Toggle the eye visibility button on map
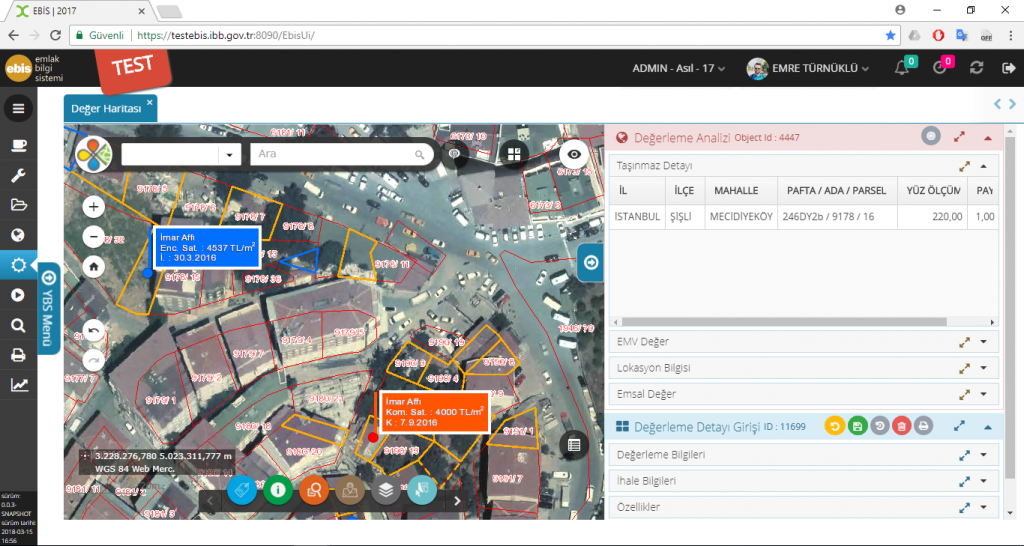Viewport: 1024px width, 546px height. tap(574, 154)
